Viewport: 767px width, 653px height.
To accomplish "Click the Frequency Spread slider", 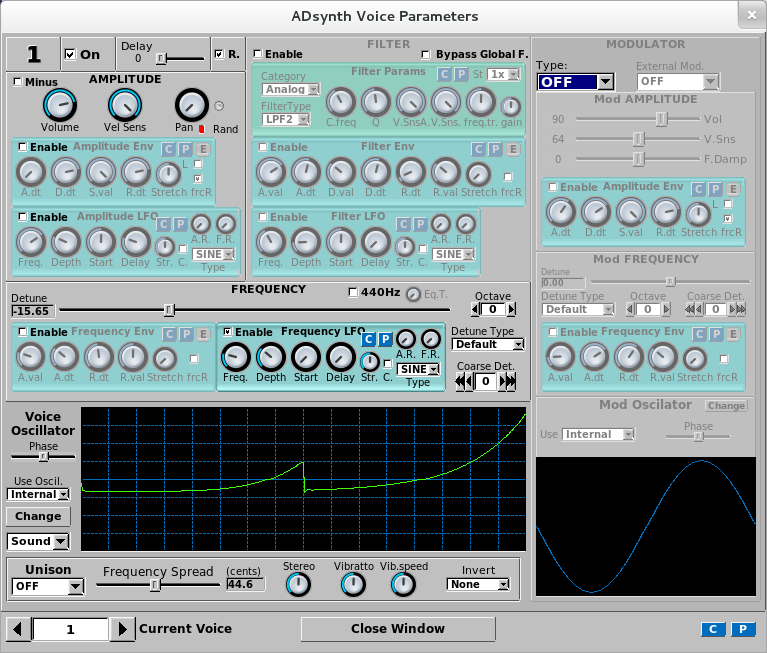I will point(155,585).
